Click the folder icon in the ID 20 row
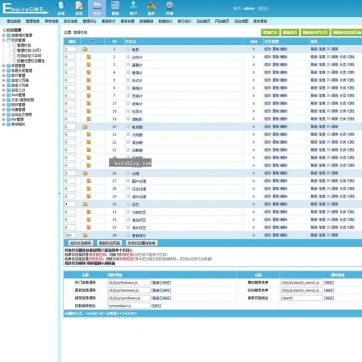 pyautogui.click(x=85, y=127)
